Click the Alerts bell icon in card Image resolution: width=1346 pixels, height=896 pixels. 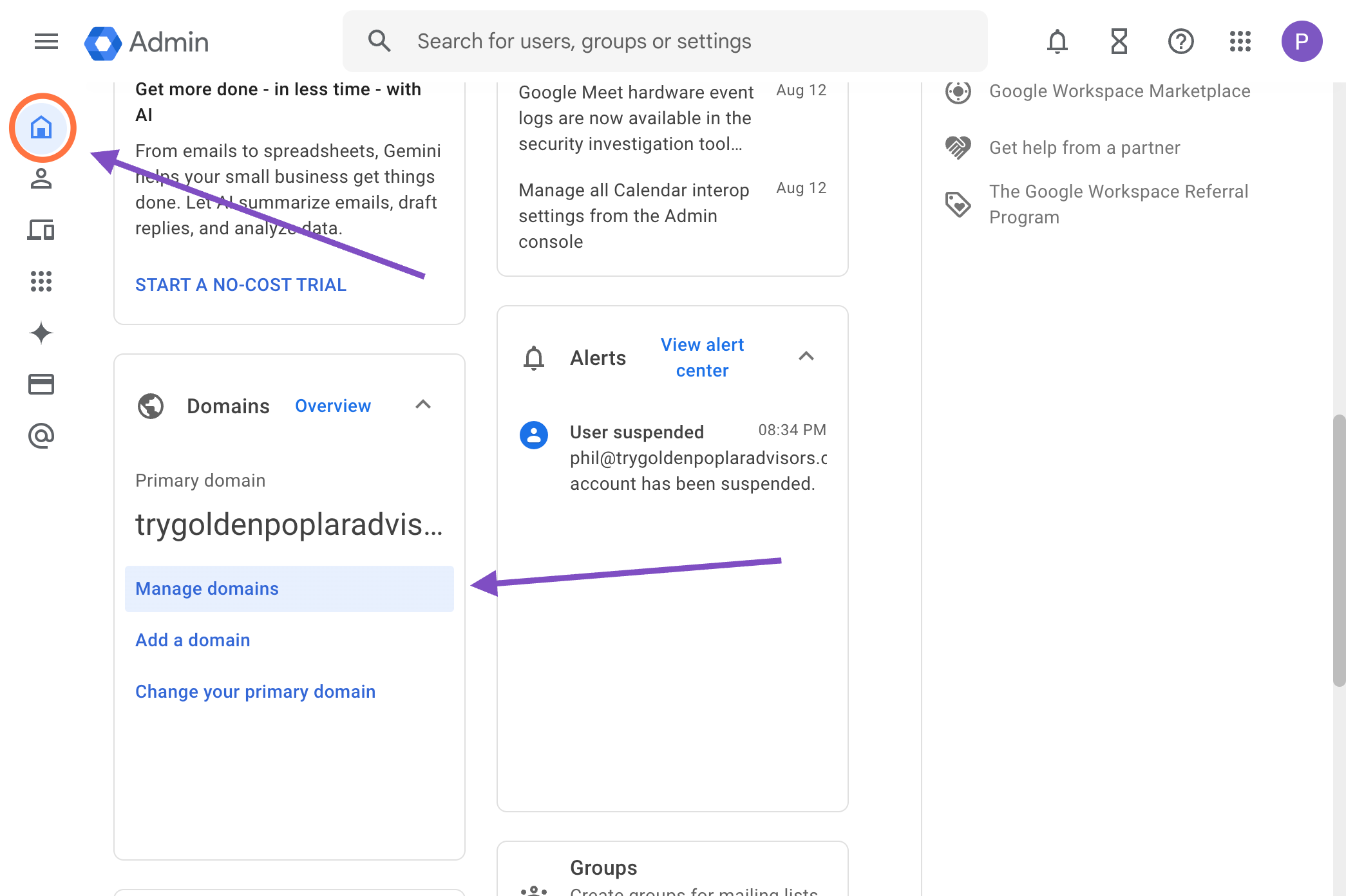coord(534,358)
